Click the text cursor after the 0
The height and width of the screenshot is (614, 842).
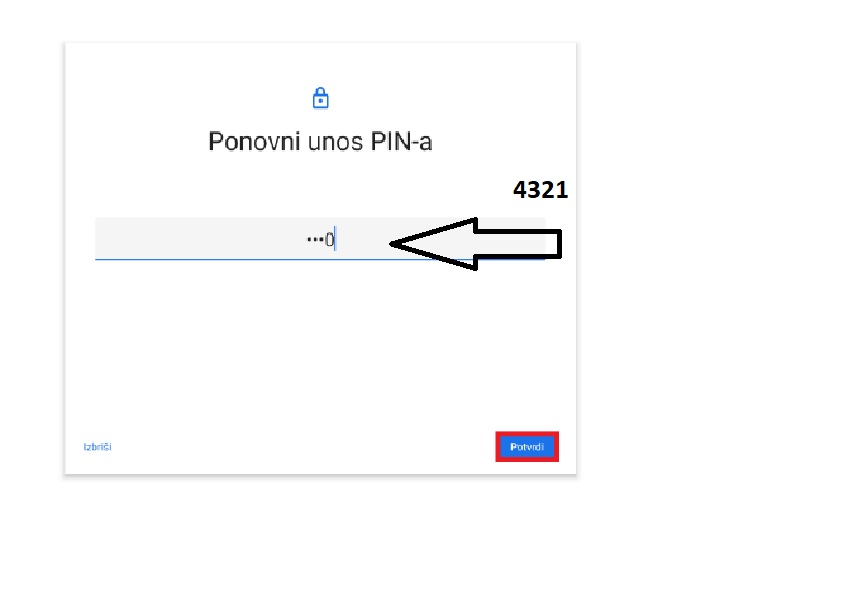(335, 239)
